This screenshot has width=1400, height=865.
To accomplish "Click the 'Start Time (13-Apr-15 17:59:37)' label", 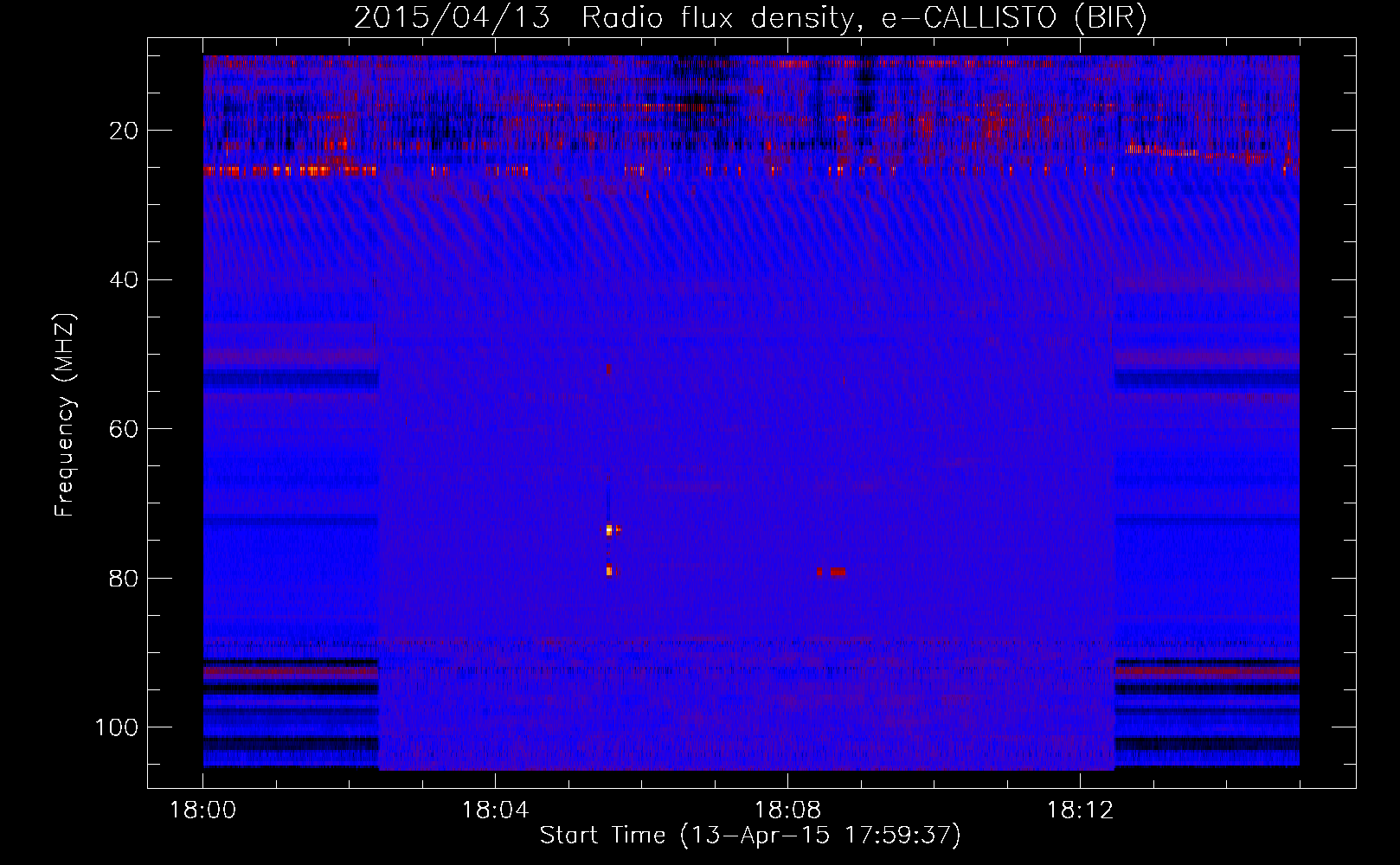I will coord(750,835).
